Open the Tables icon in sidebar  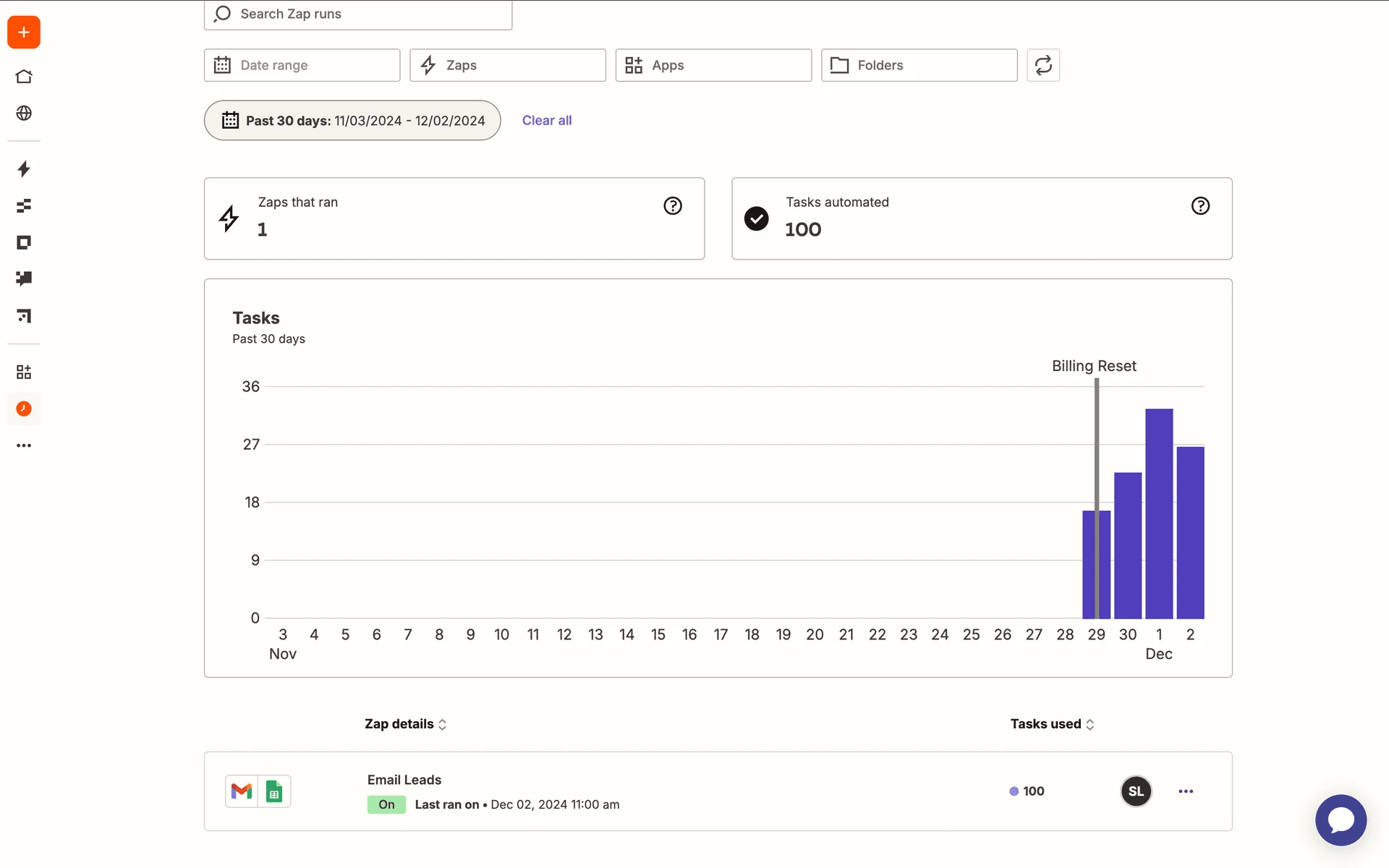24,206
